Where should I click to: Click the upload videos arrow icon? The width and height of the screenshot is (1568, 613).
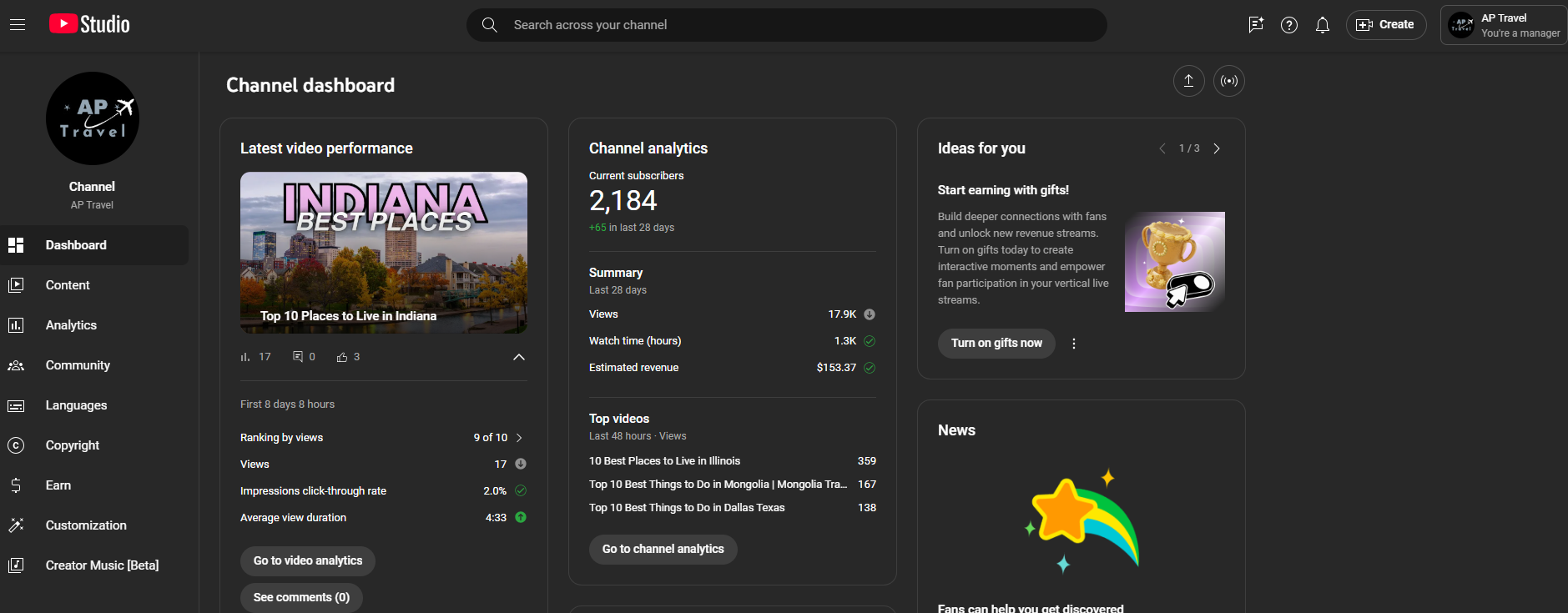[x=1189, y=81]
